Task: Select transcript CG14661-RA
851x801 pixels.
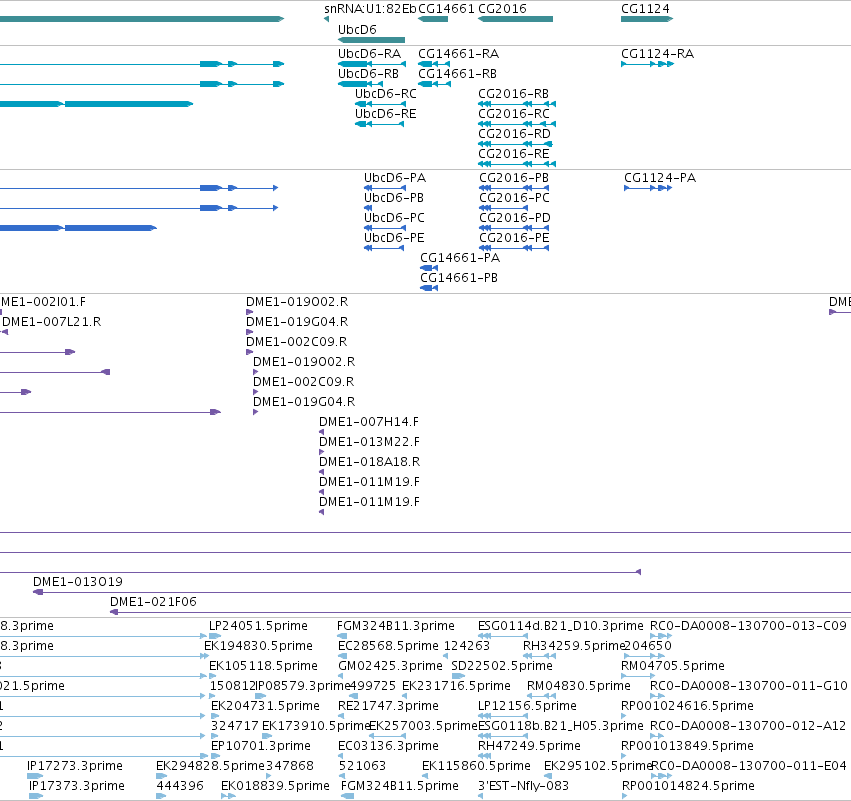Action: [434, 64]
